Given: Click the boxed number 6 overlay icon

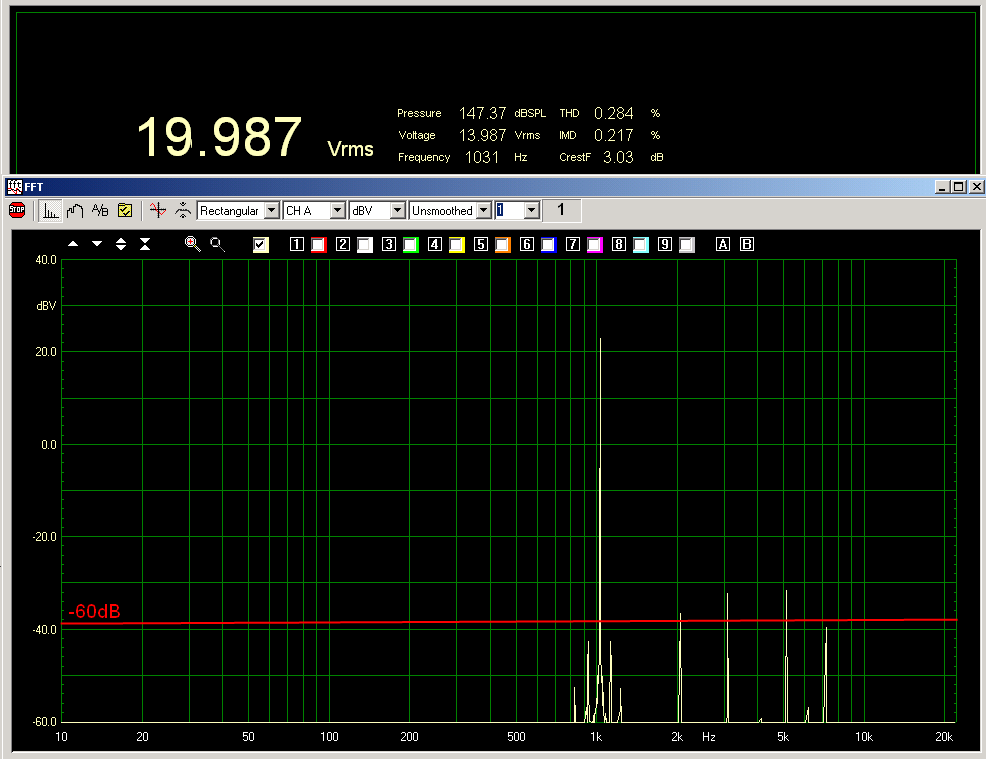Looking at the screenshot, I should [527, 244].
